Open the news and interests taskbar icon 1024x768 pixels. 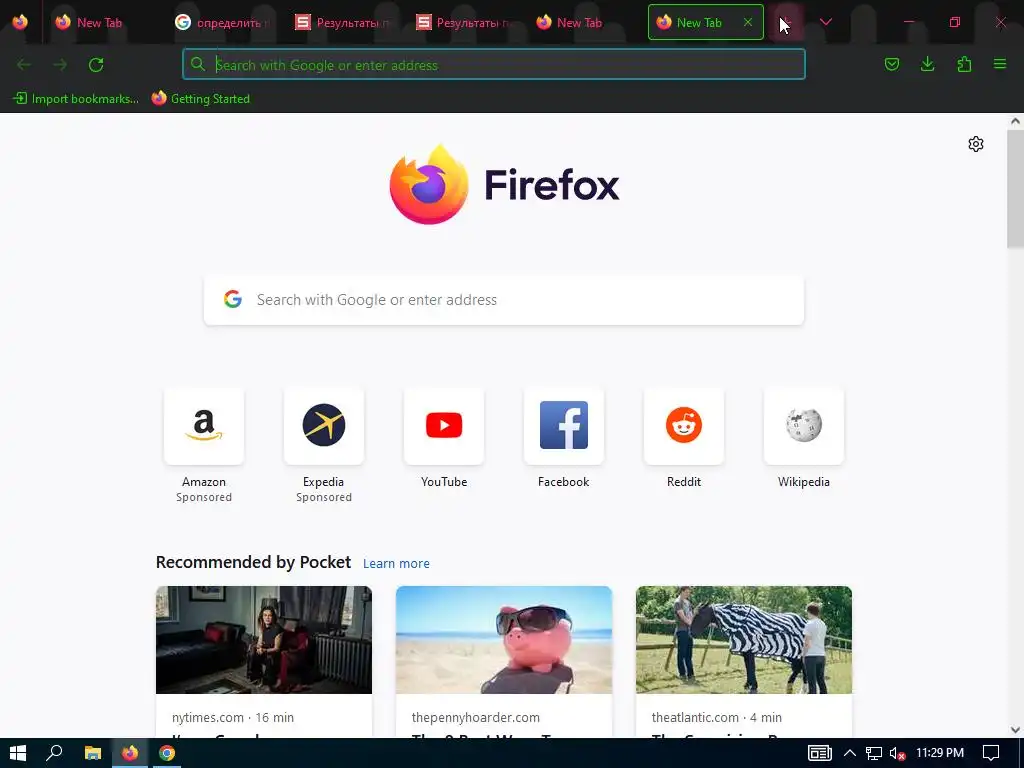coord(820,753)
